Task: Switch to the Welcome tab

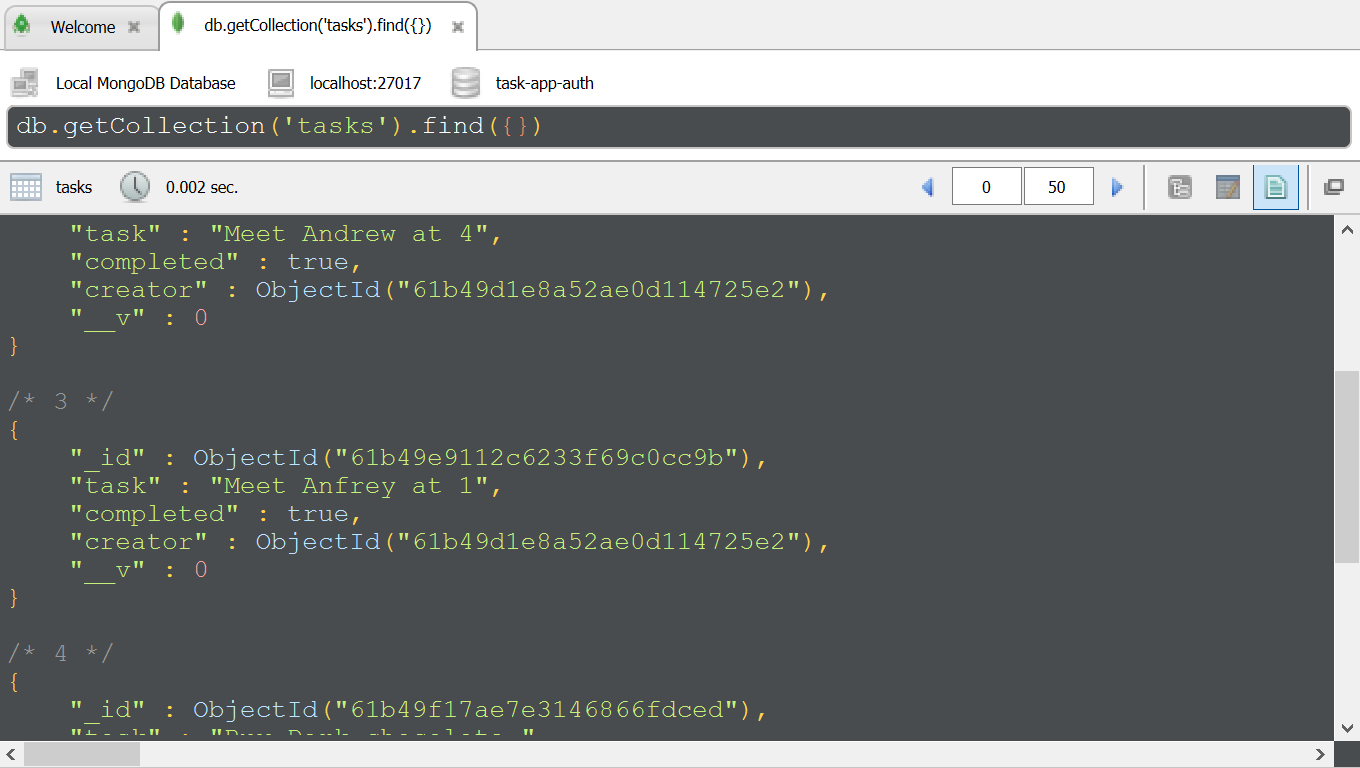Action: tap(80, 27)
